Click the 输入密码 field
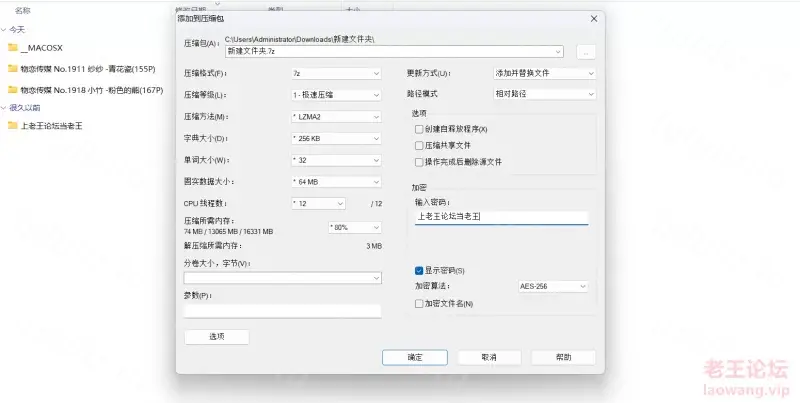 coord(502,217)
